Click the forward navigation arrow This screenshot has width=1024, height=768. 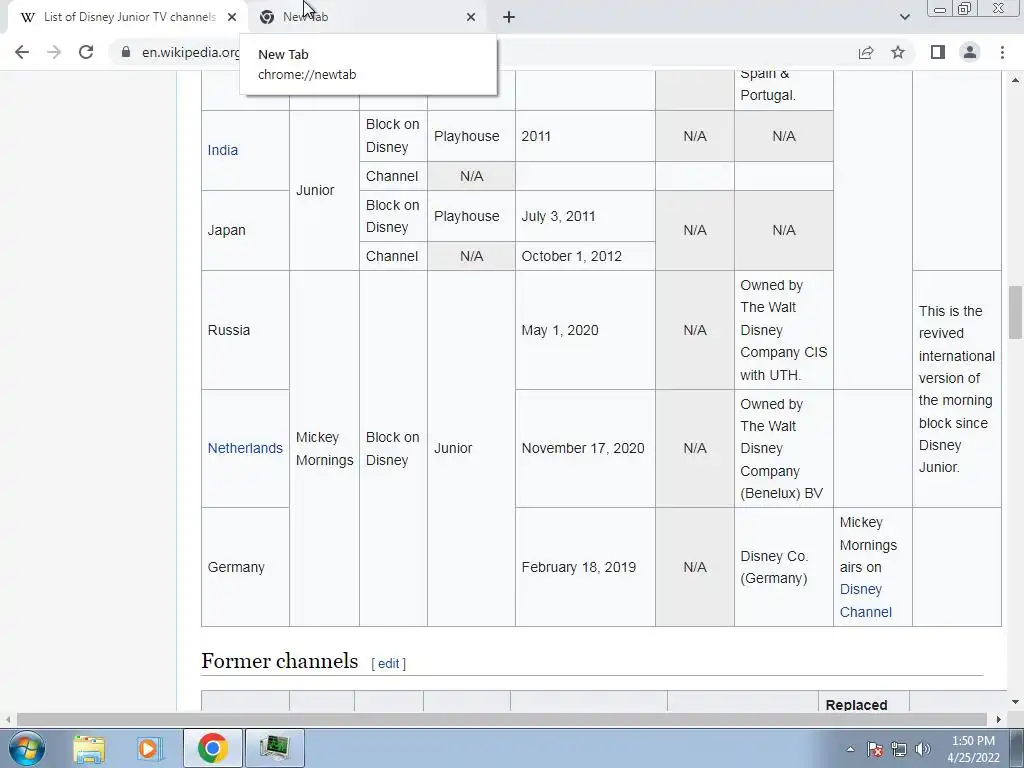(54, 52)
